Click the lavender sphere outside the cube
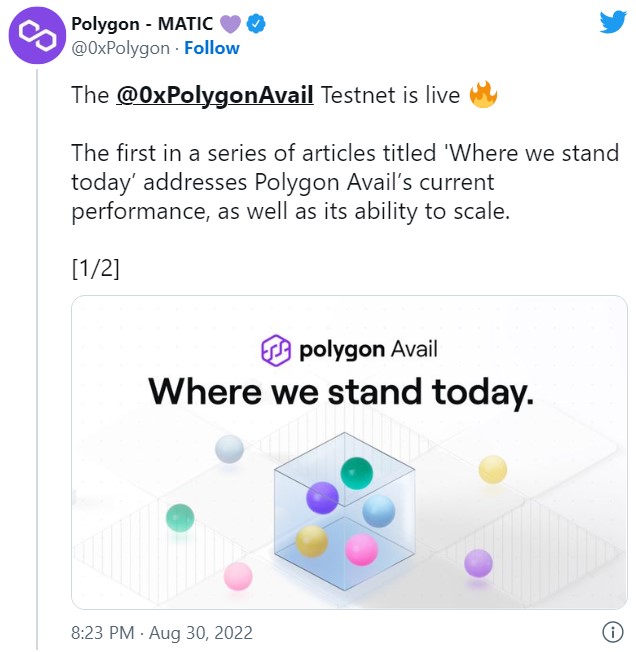This screenshot has height=652, width=636. point(478,563)
